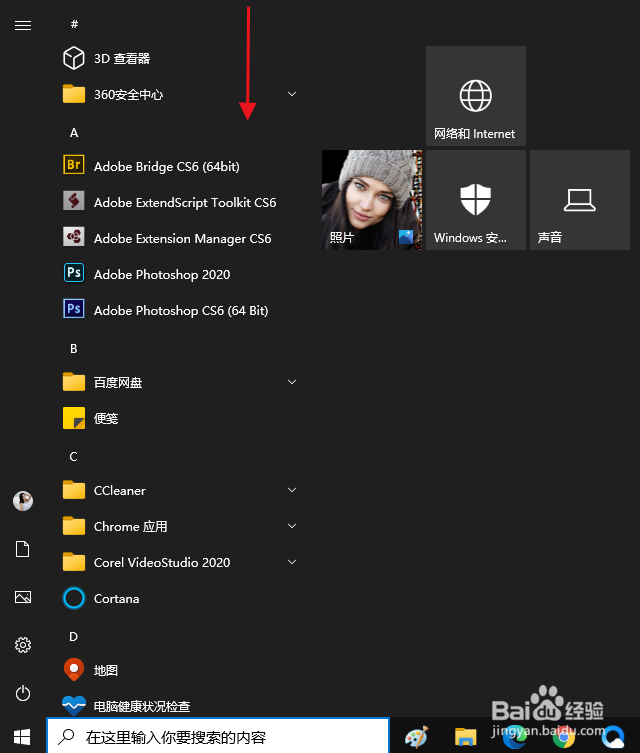Select the 3D 查看器 label

[122, 59]
